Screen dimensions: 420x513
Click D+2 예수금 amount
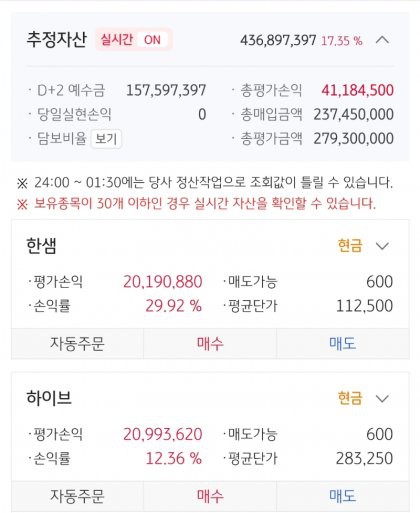(x=166, y=90)
